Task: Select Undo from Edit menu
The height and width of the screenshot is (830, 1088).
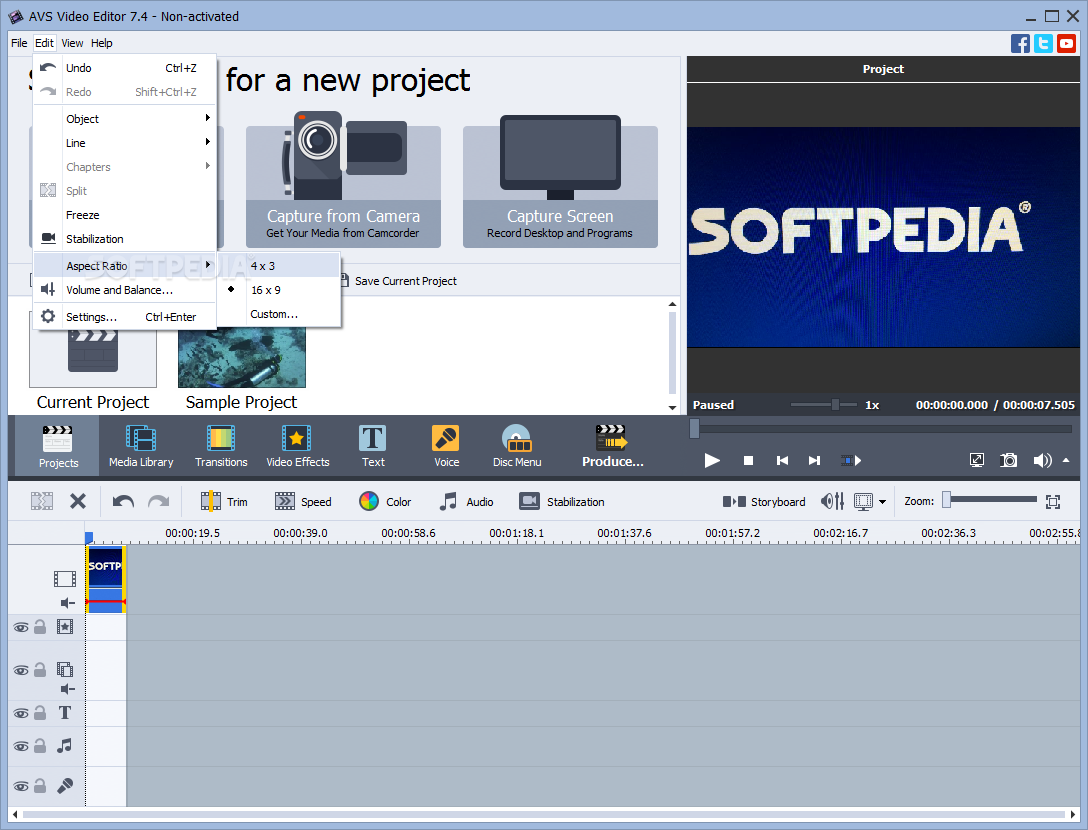Action: click(125, 68)
